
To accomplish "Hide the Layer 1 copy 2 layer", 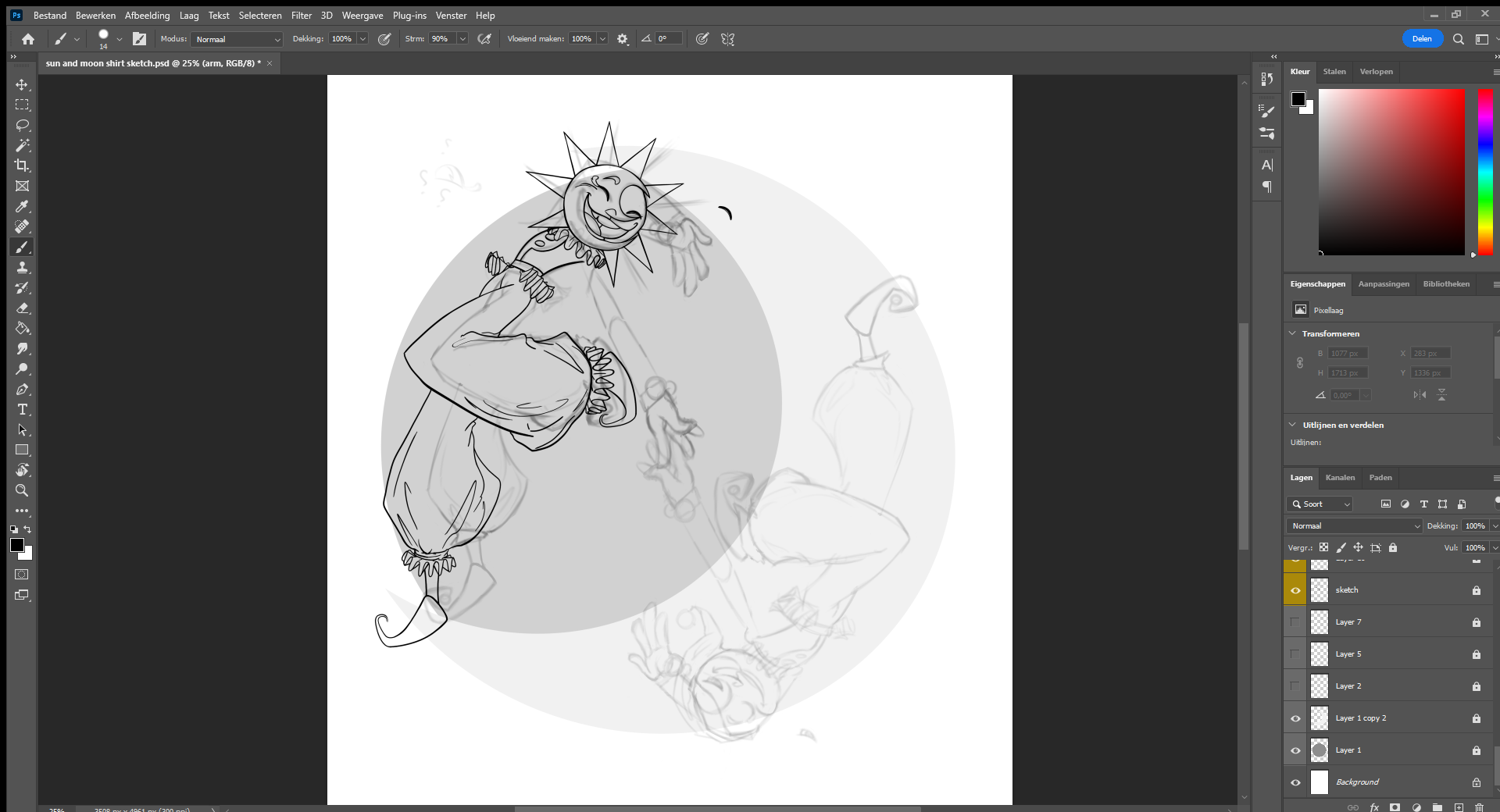I will click(x=1295, y=718).
